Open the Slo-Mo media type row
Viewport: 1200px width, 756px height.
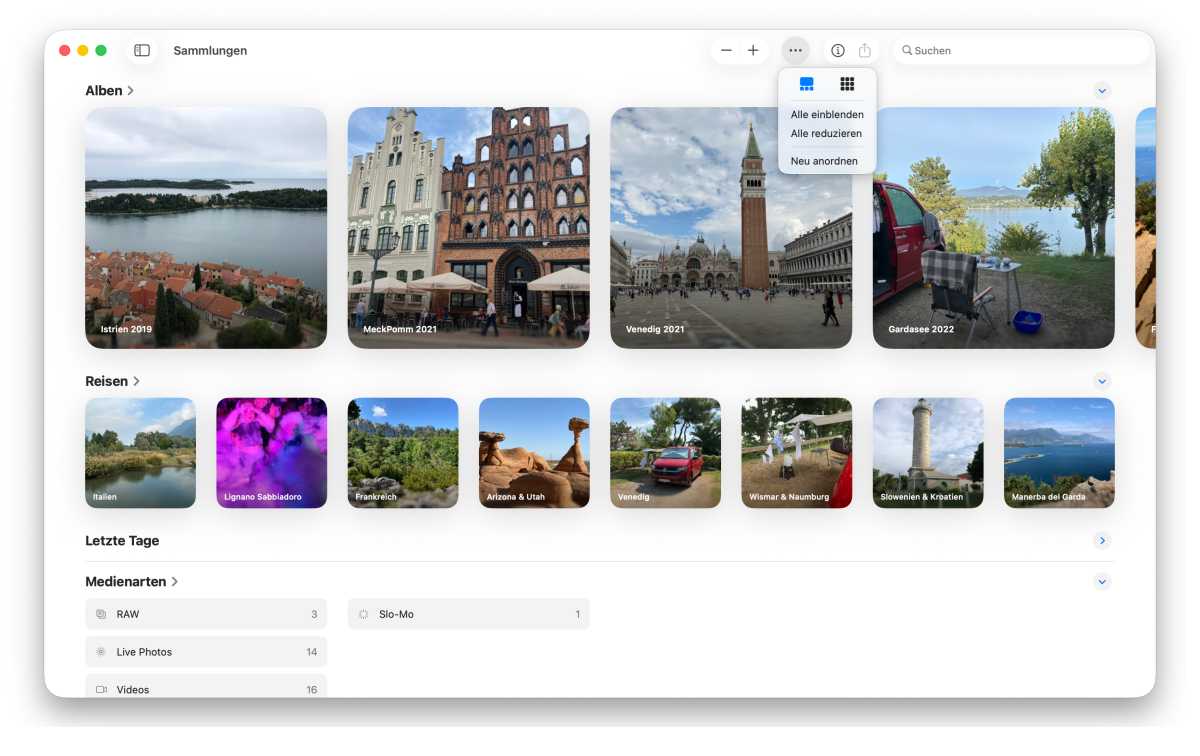point(468,614)
